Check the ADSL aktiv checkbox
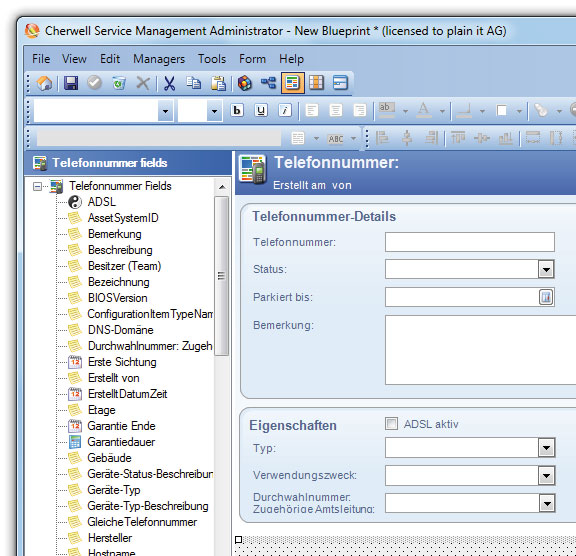576x556 pixels. point(391,423)
